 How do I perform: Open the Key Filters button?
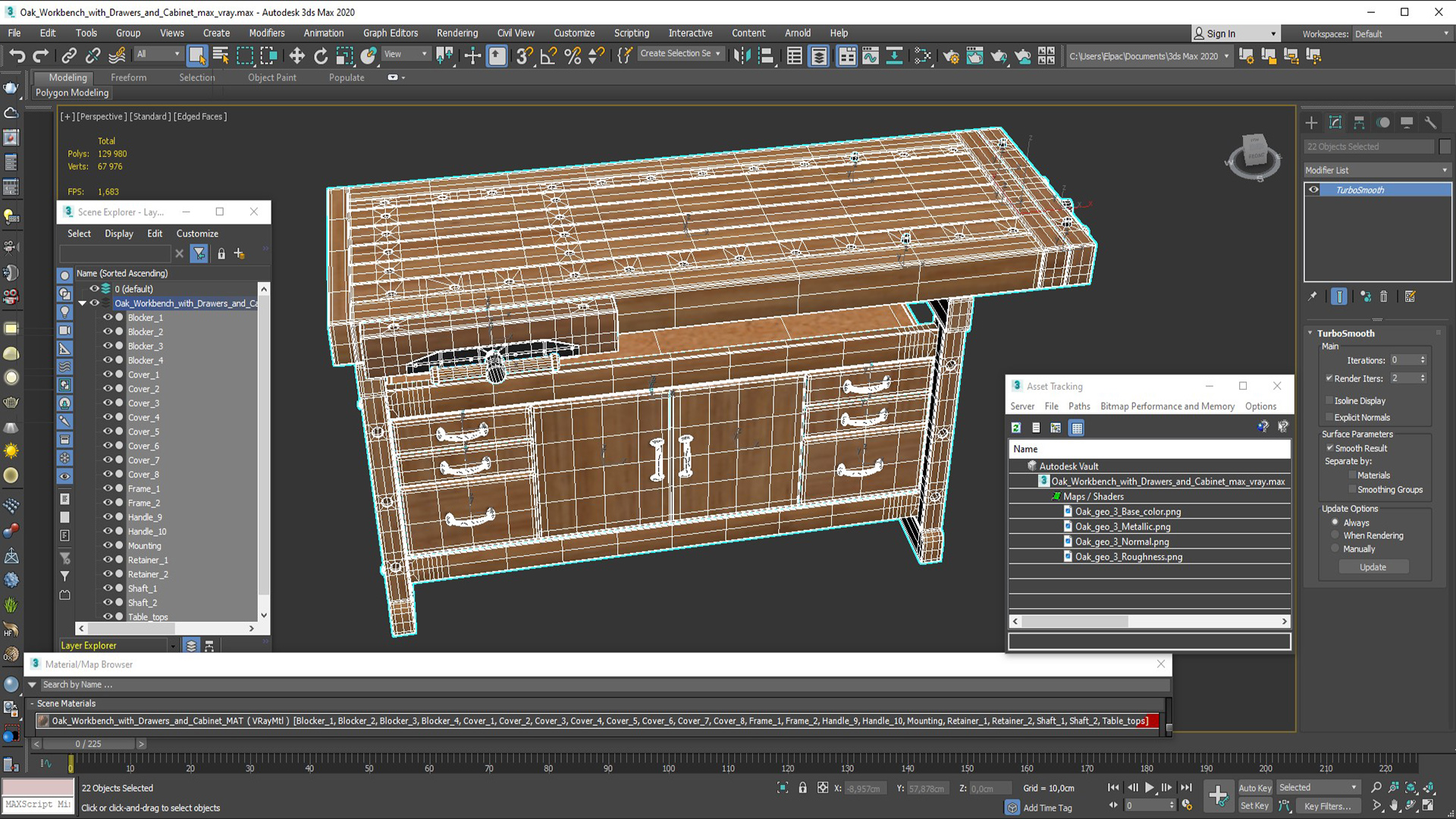coord(1327,806)
